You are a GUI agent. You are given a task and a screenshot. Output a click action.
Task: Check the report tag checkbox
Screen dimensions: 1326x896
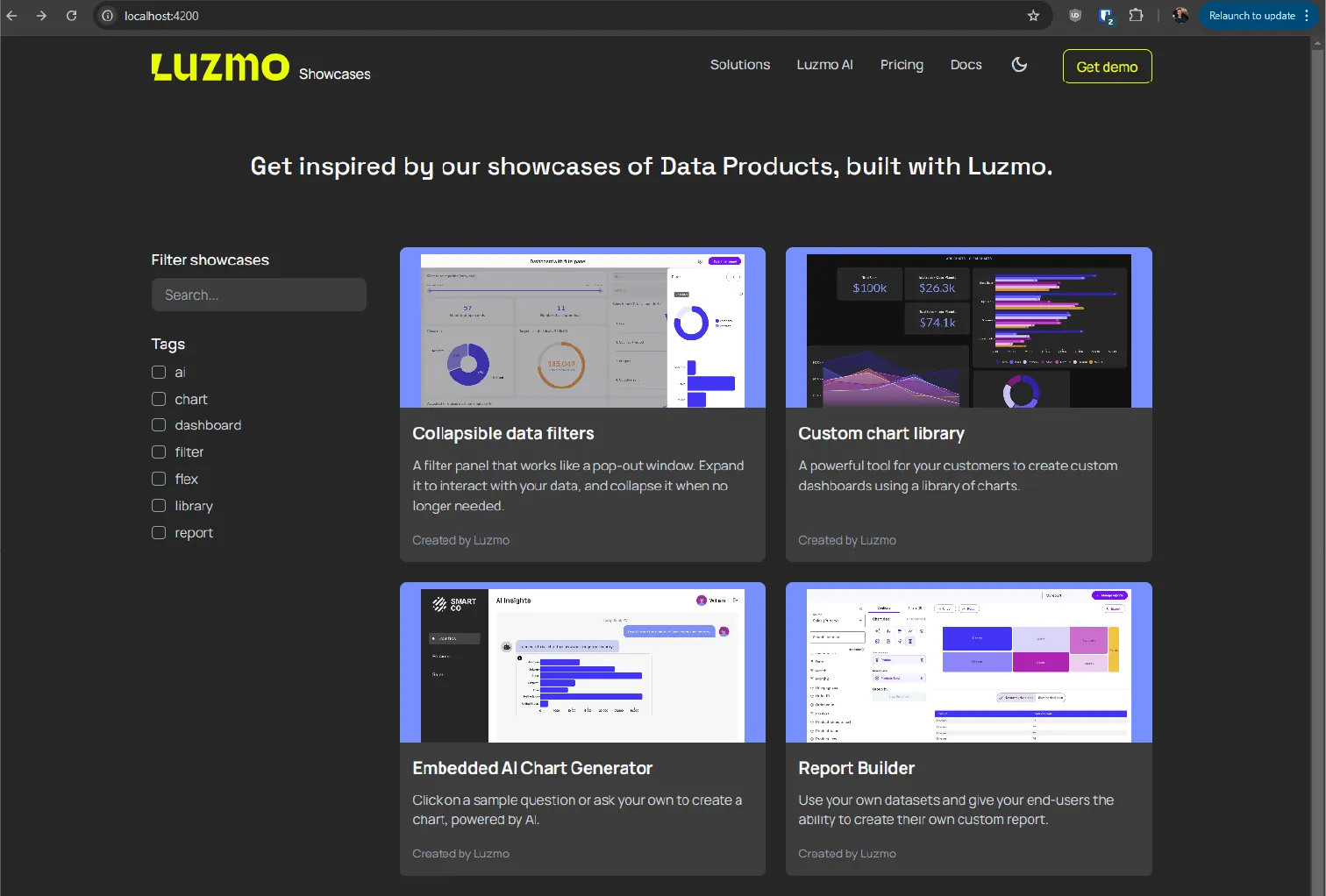click(159, 533)
